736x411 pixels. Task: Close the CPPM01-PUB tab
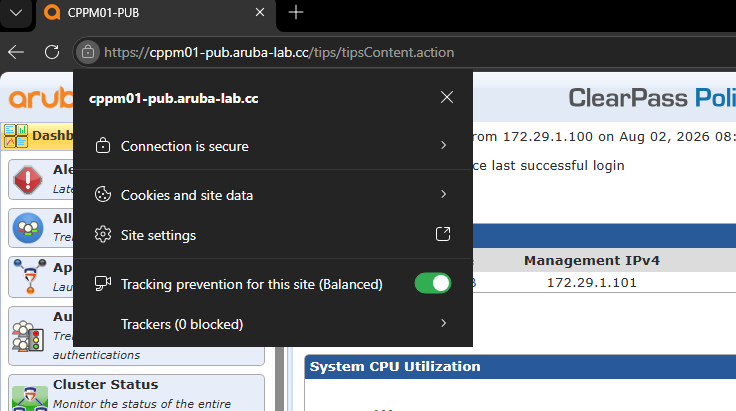coord(260,13)
